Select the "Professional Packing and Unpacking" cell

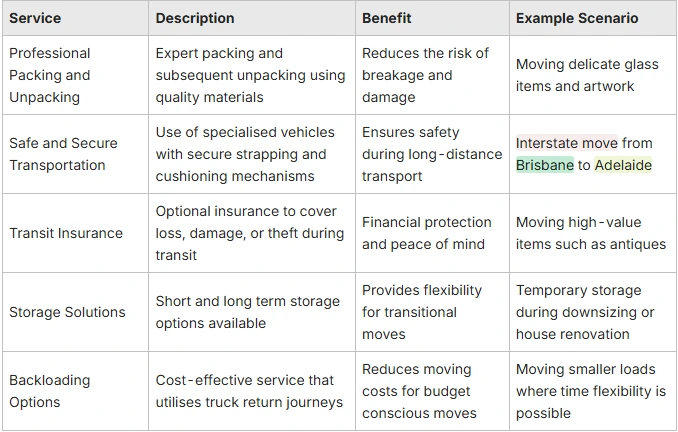(50, 75)
